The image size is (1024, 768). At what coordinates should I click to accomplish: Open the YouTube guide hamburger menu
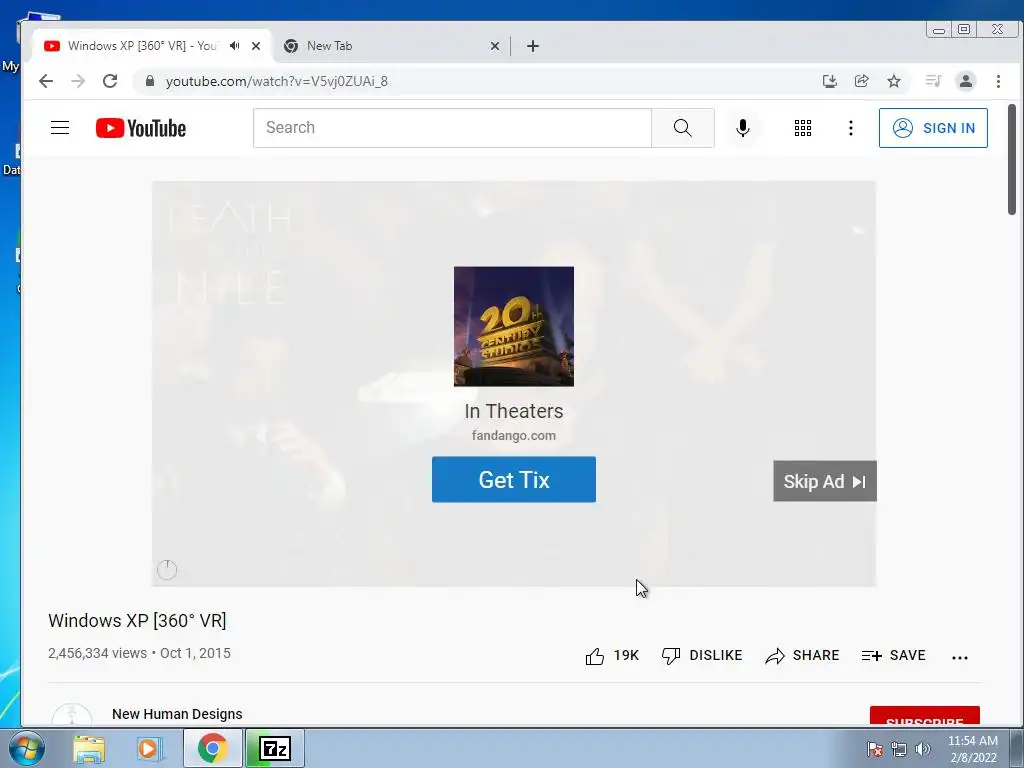pyautogui.click(x=60, y=127)
